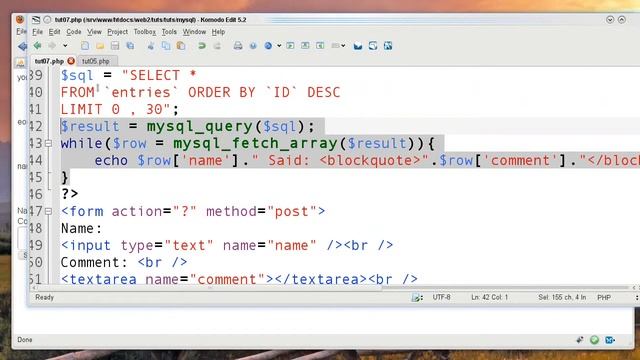Shade the Komodo window with down-chevron button
This screenshot has width=640, height=360.
pyautogui.click(x=610, y=20)
